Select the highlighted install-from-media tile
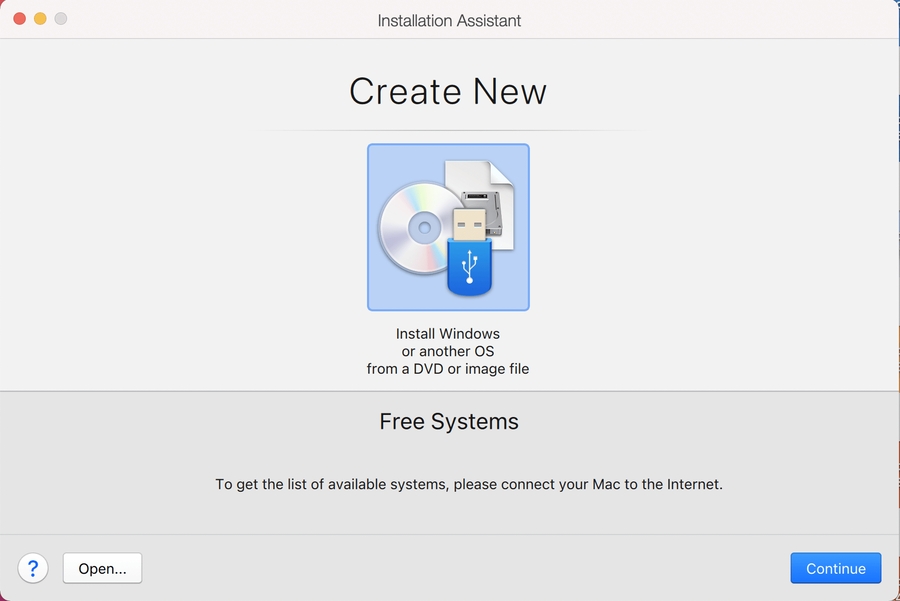Viewport: 900px width, 601px height. click(x=448, y=227)
